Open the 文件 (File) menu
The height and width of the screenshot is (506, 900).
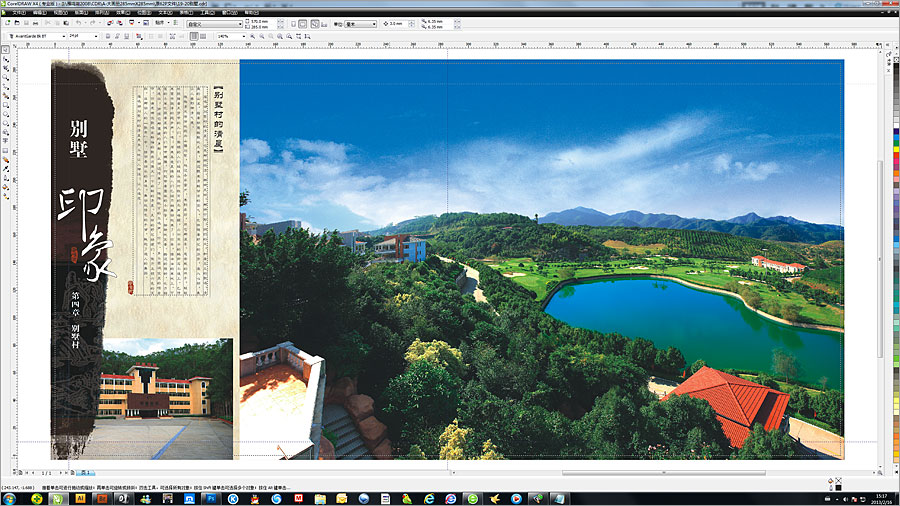pos(17,12)
